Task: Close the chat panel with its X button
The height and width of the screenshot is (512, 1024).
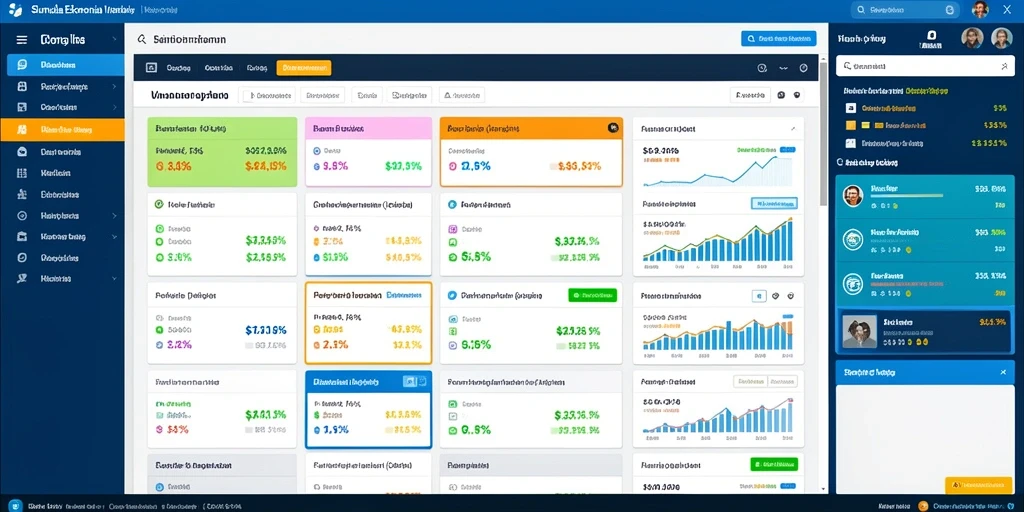Action: point(1003,372)
